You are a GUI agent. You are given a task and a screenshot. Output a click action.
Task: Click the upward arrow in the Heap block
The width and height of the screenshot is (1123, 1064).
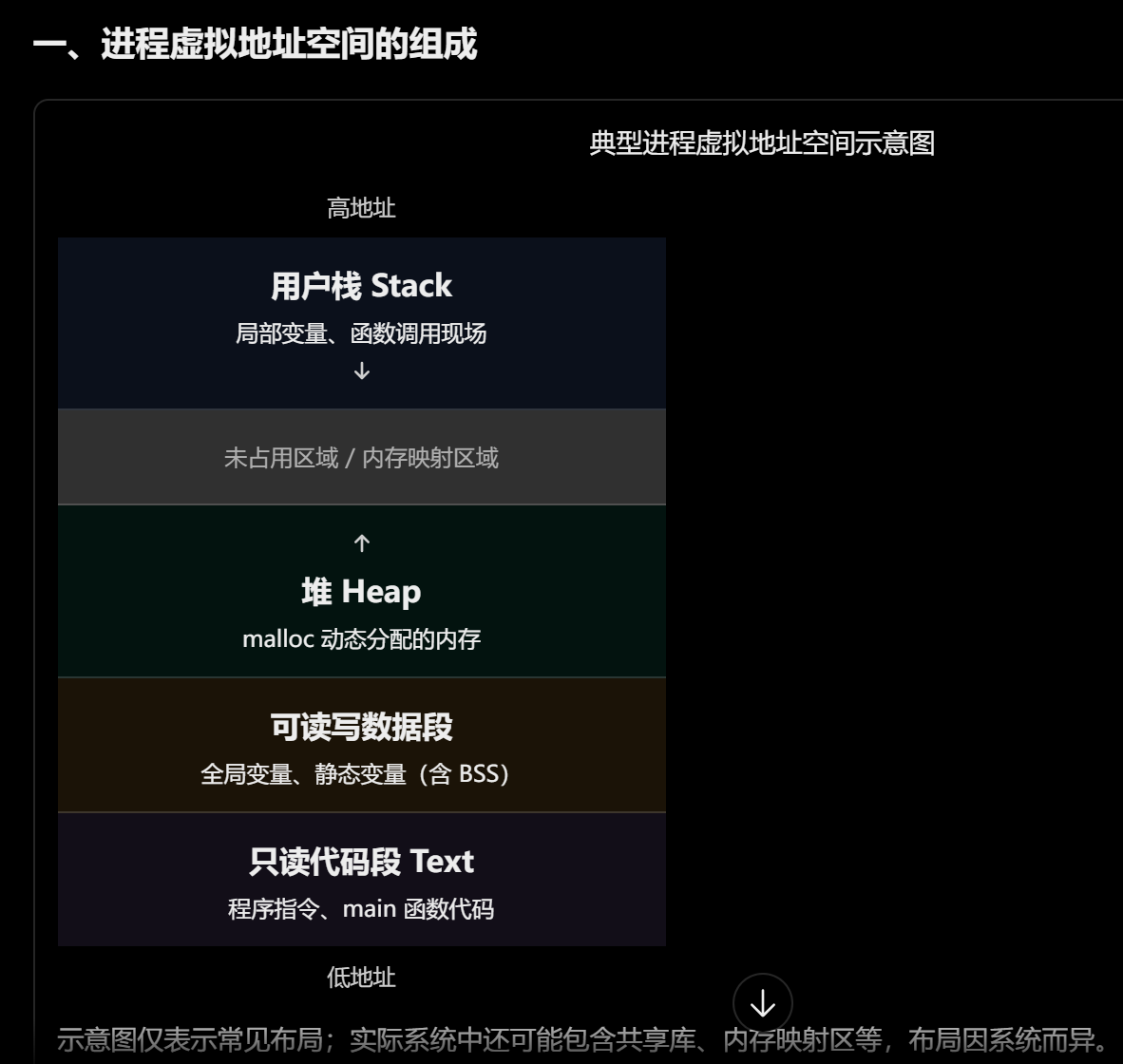pyautogui.click(x=362, y=543)
